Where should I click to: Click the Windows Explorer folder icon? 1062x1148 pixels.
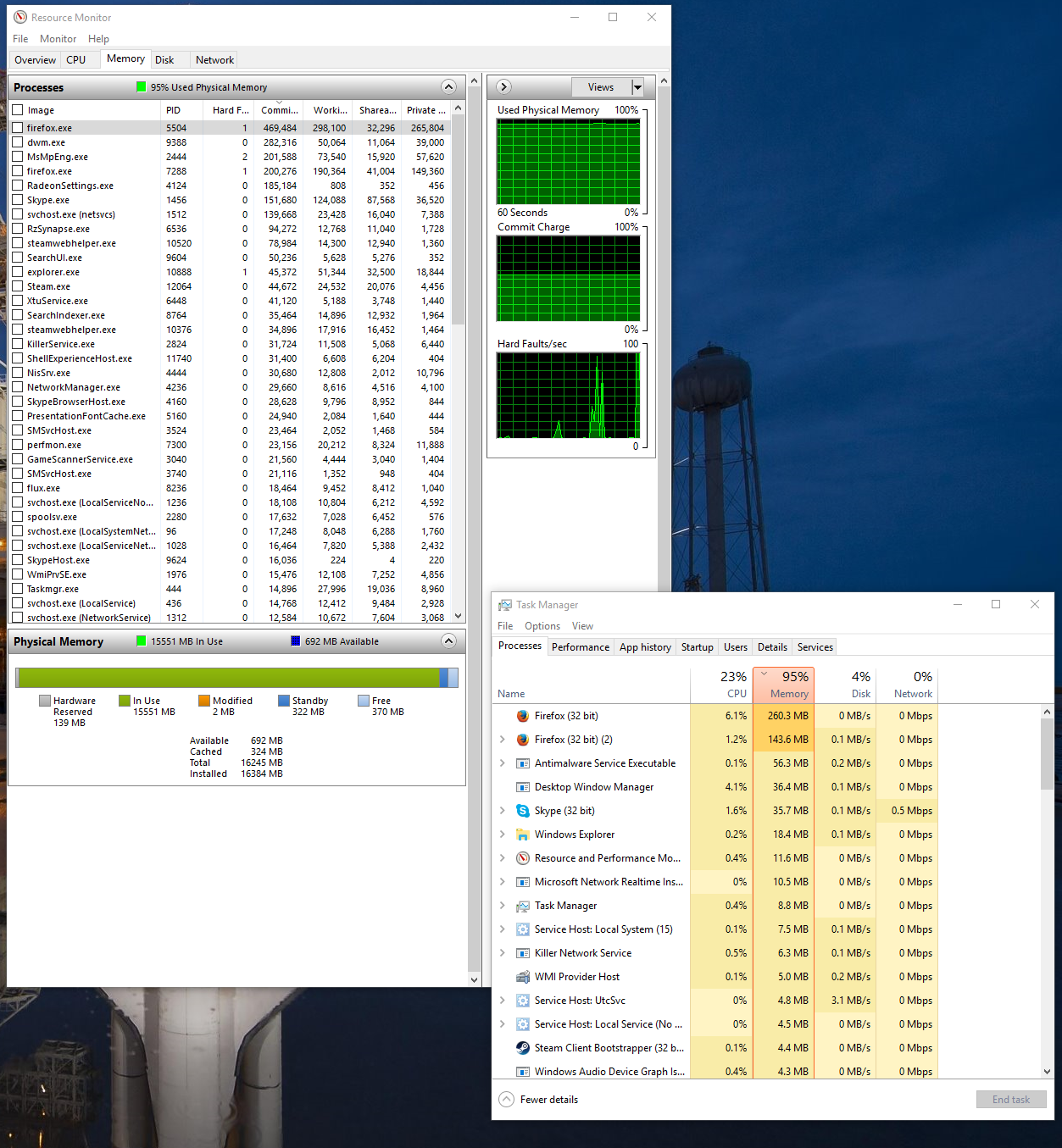[x=523, y=835]
